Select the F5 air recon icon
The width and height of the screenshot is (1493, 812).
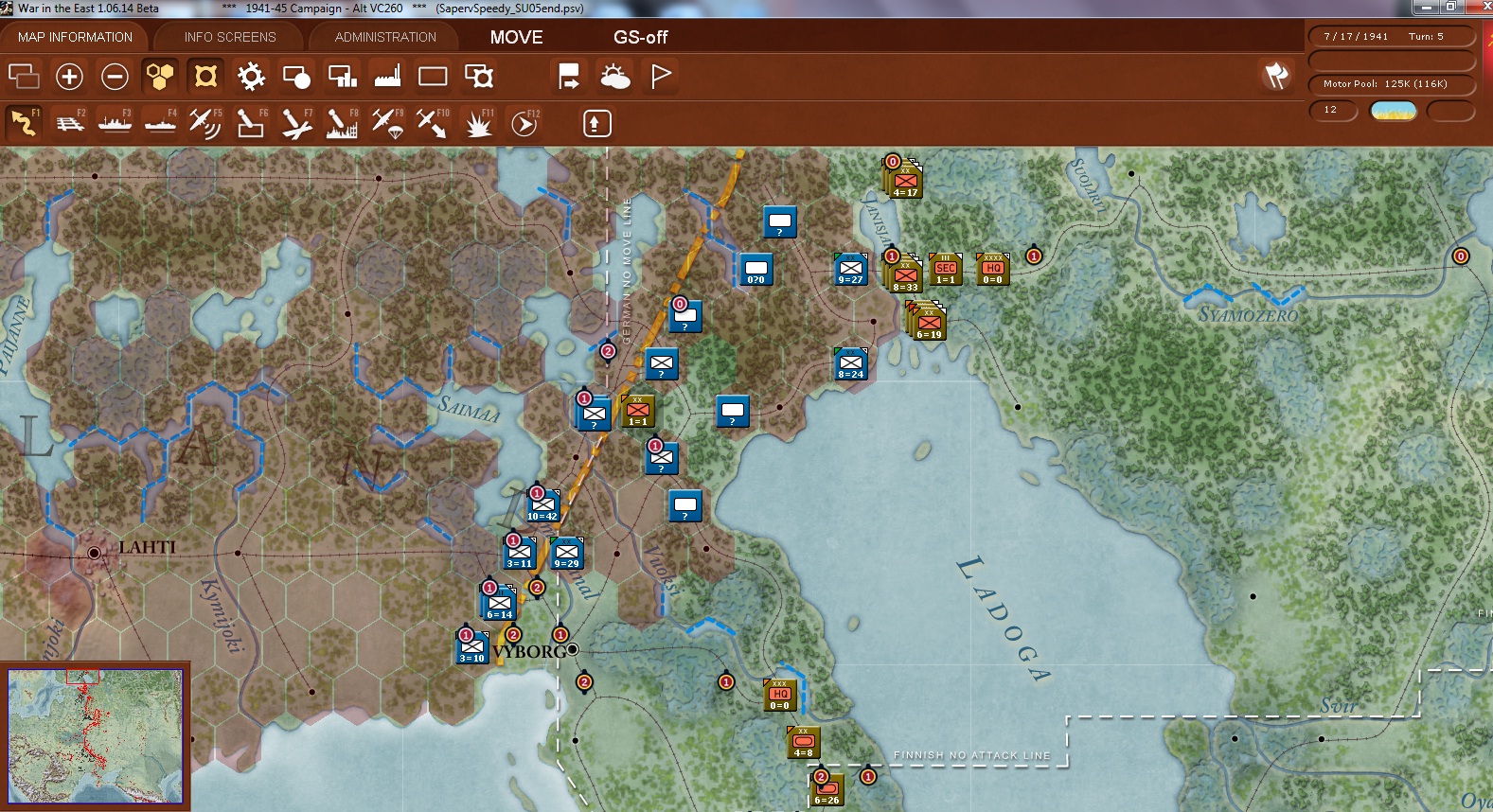click(x=205, y=123)
